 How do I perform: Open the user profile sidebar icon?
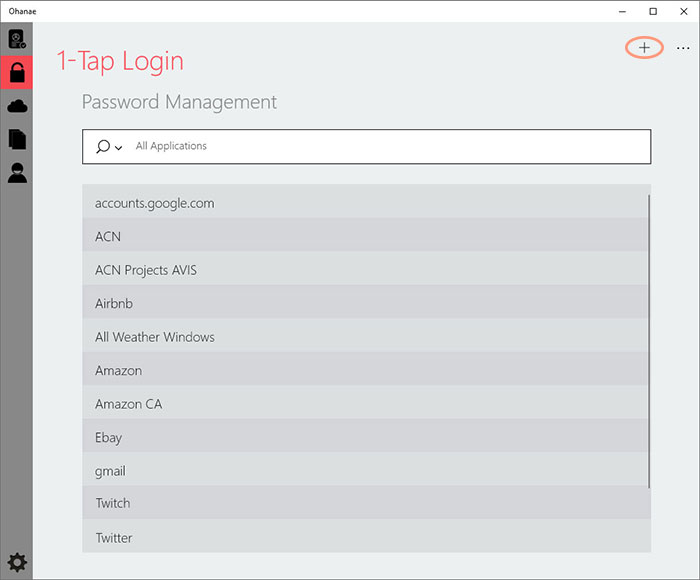[17, 173]
